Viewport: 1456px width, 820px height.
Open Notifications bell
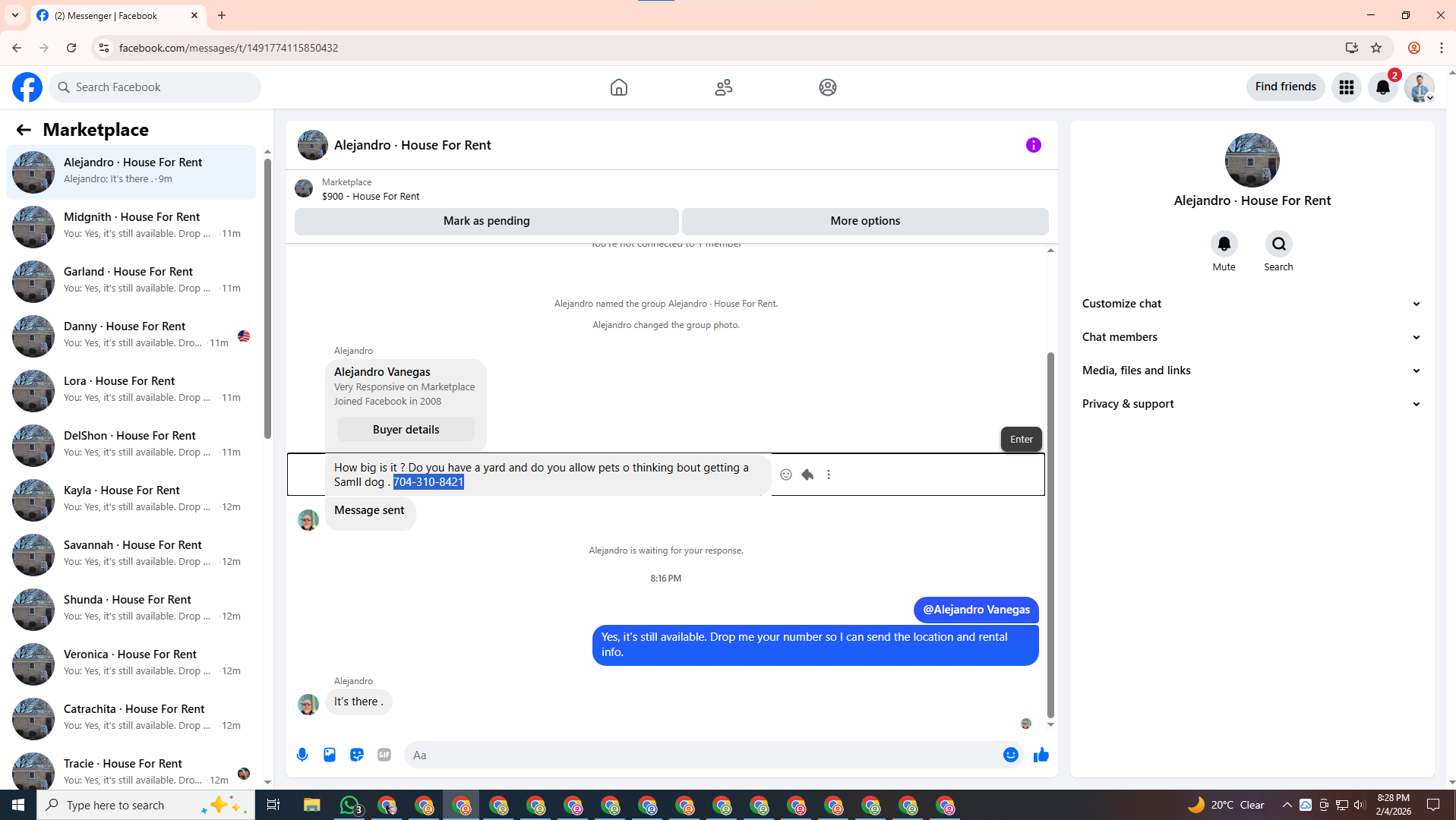coord(1383,87)
